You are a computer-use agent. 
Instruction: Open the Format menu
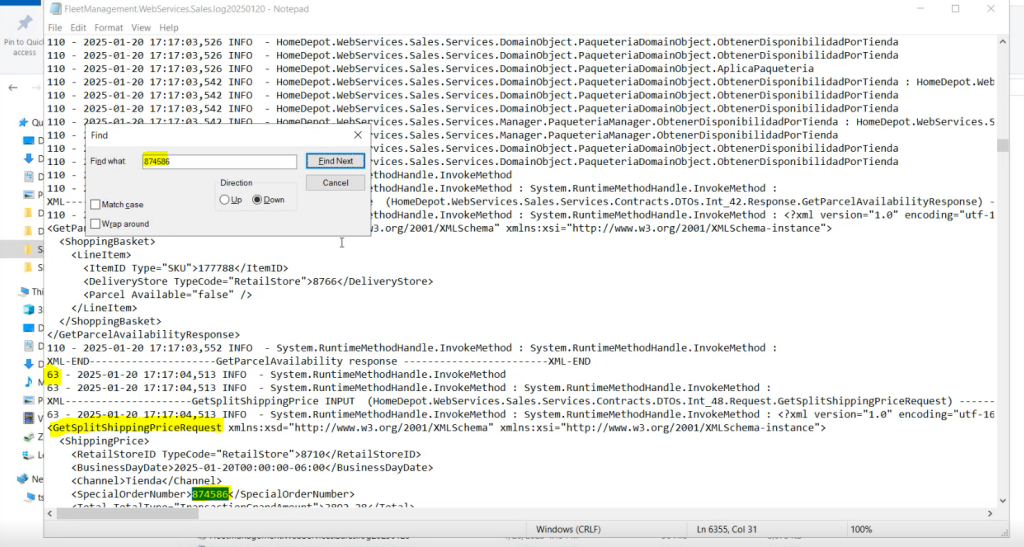point(108,27)
